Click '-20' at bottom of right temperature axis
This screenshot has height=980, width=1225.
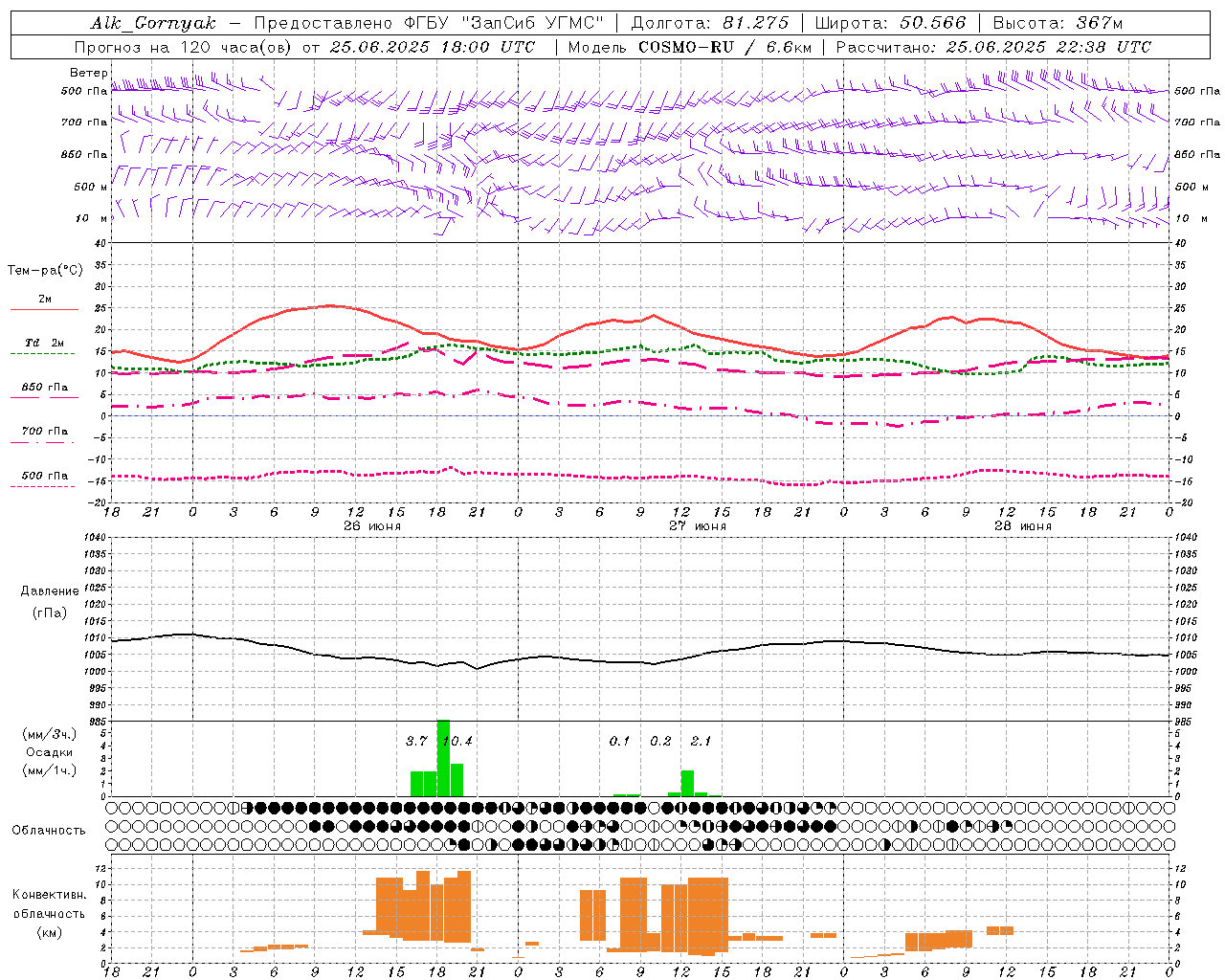[x=1182, y=502]
